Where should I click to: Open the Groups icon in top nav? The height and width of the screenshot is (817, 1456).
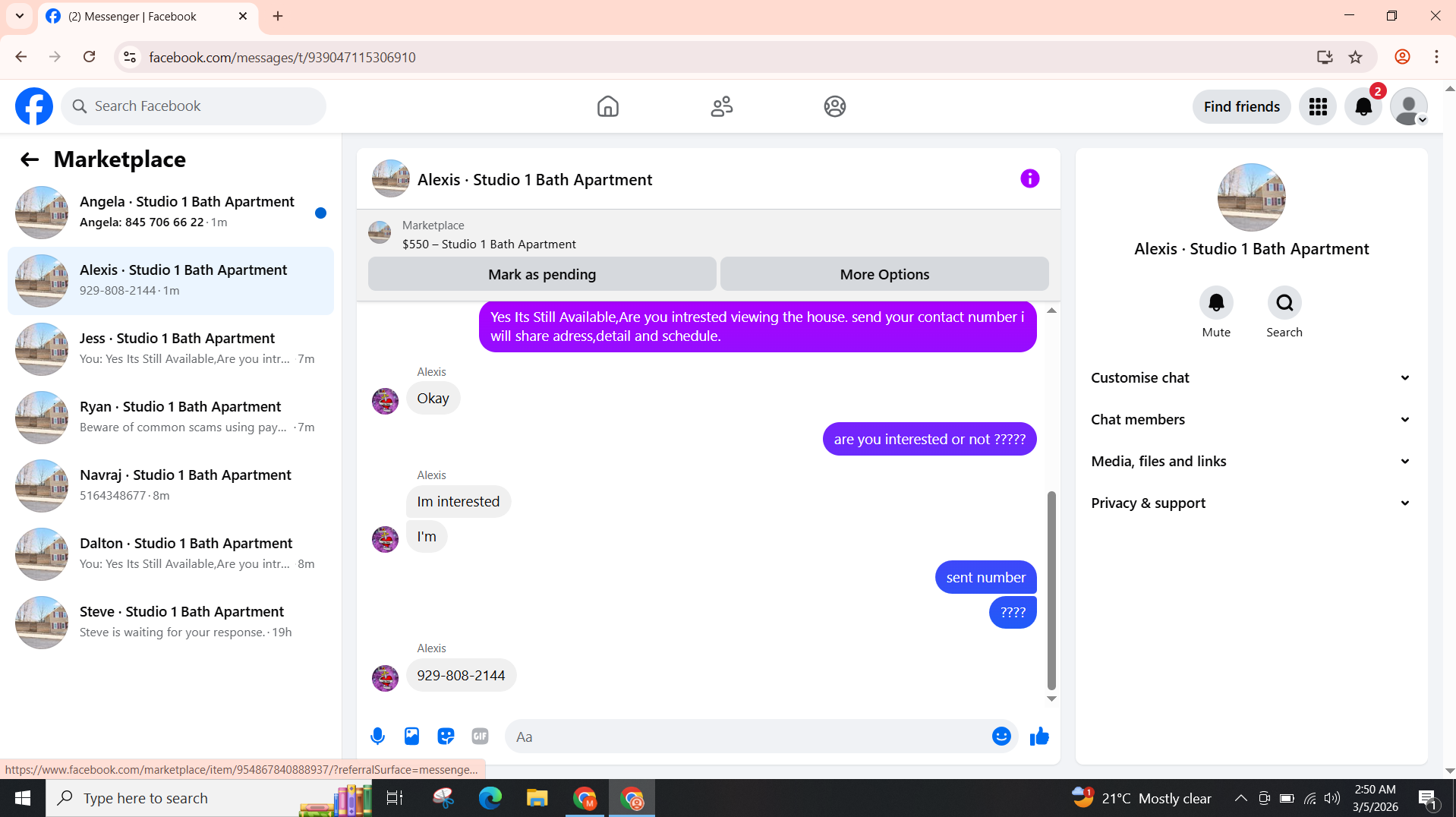tap(835, 106)
